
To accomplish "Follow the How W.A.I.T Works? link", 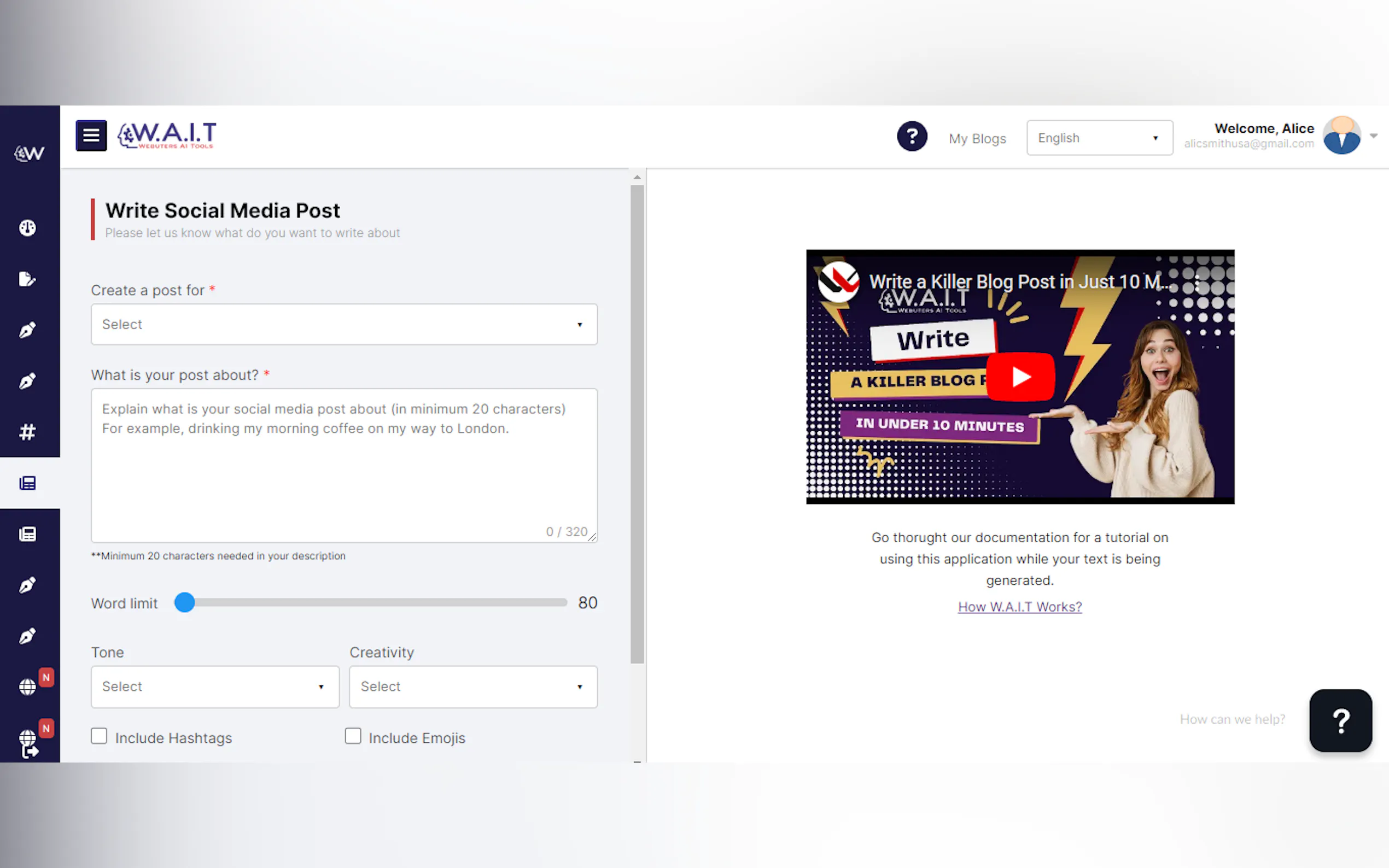I will coord(1020,607).
